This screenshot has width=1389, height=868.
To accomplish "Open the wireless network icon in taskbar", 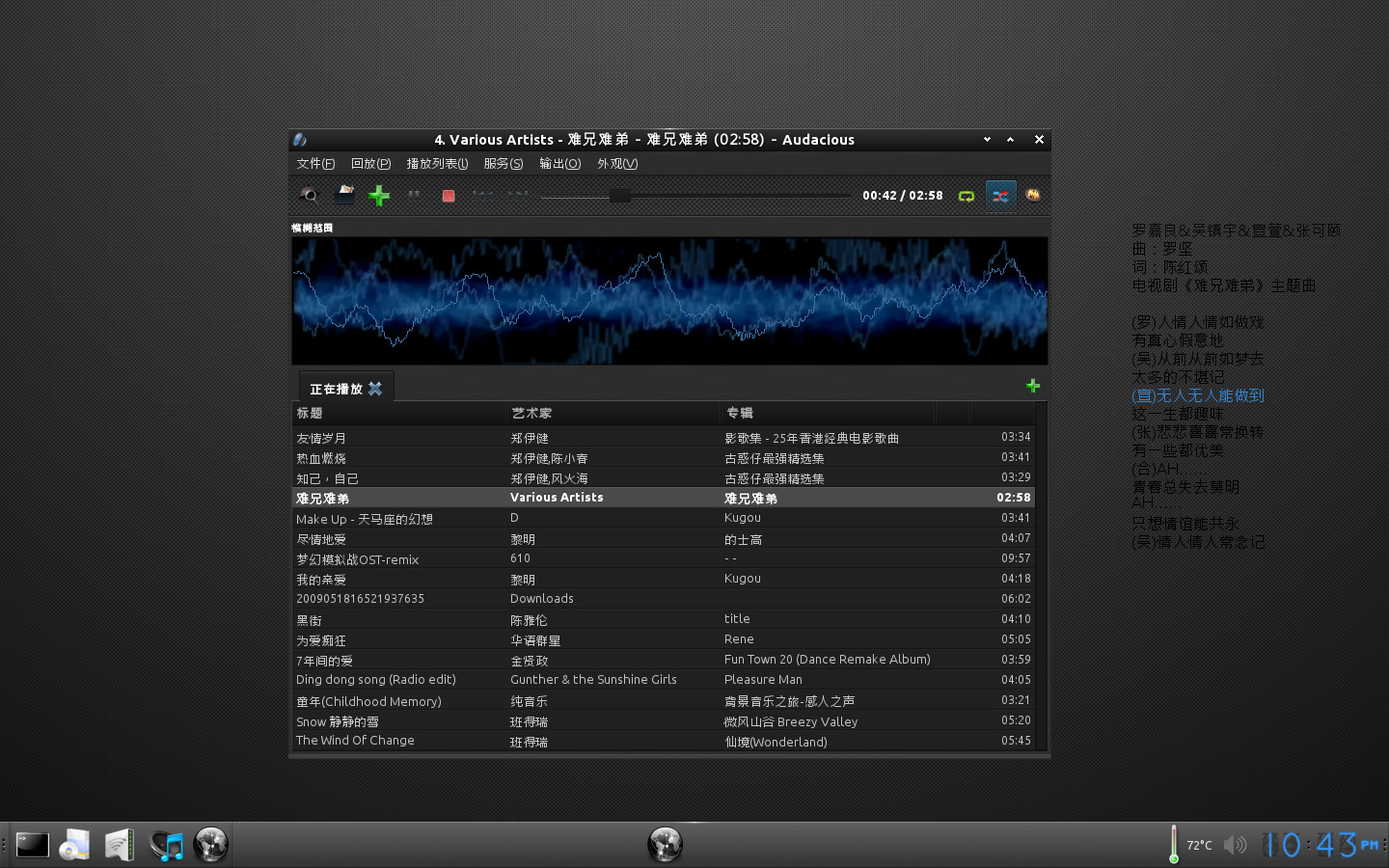I will (x=120, y=845).
